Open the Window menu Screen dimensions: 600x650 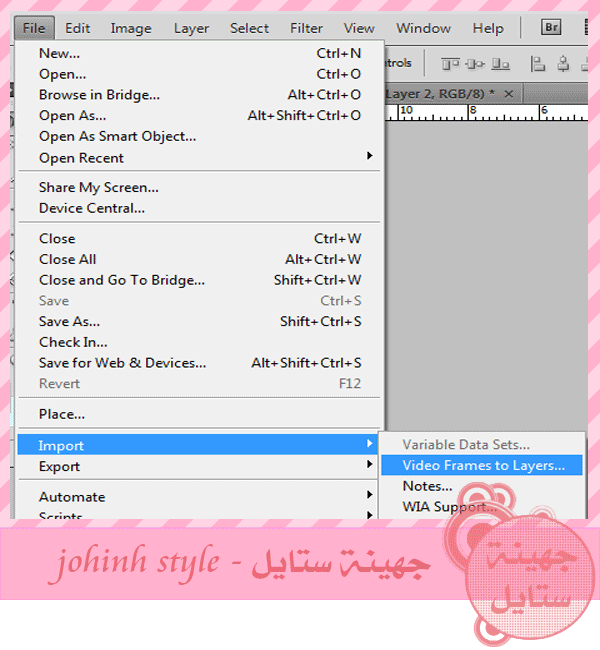pos(423,28)
